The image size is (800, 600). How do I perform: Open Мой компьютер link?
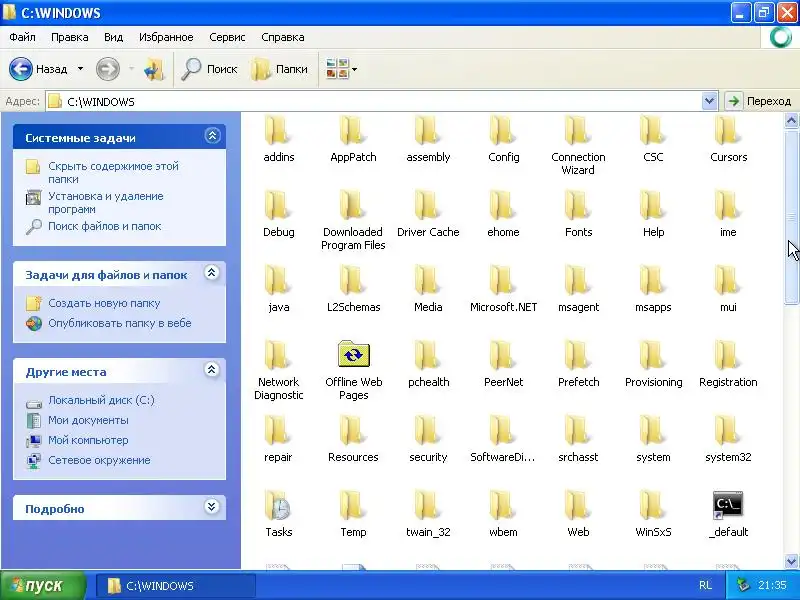pyautogui.click(x=88, y=440)
